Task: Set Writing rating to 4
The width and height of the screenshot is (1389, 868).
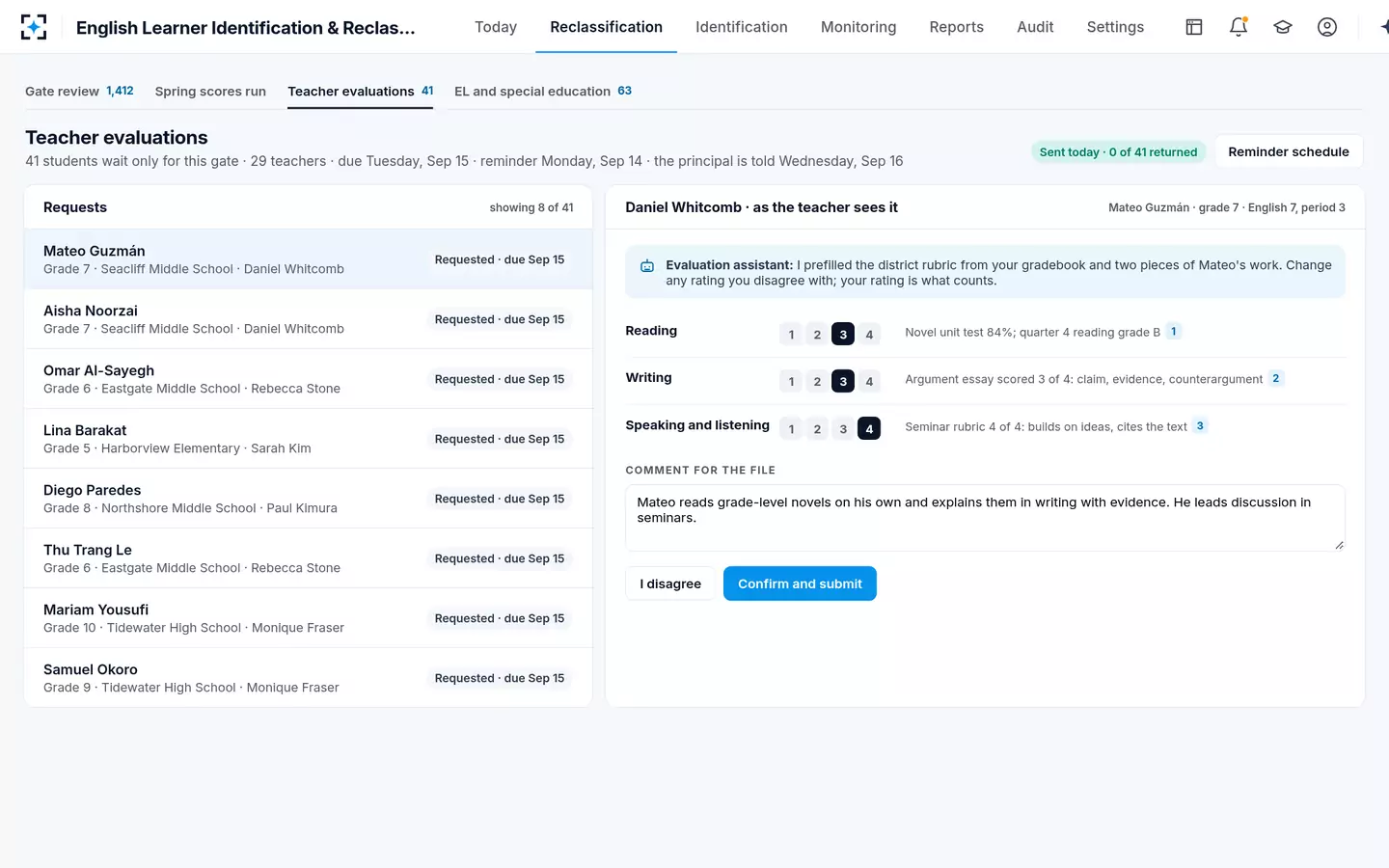Action: click(x=869, y=382)
